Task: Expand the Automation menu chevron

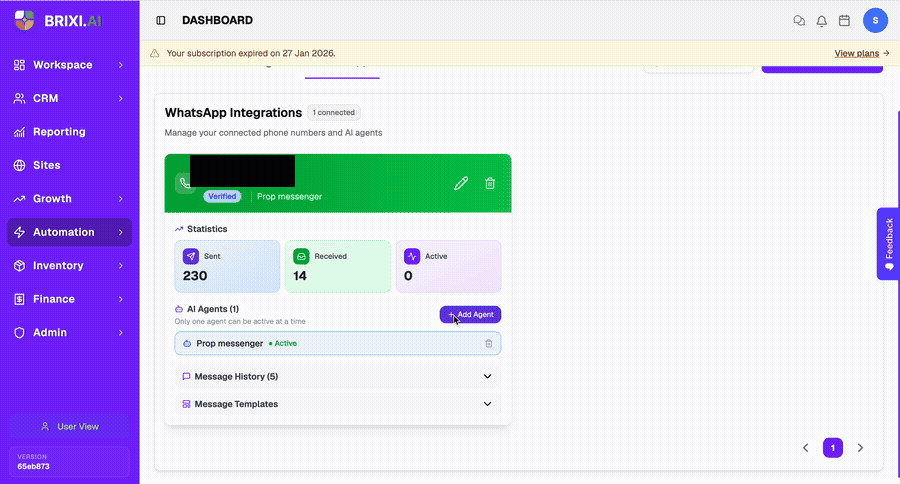Action: 121,232
